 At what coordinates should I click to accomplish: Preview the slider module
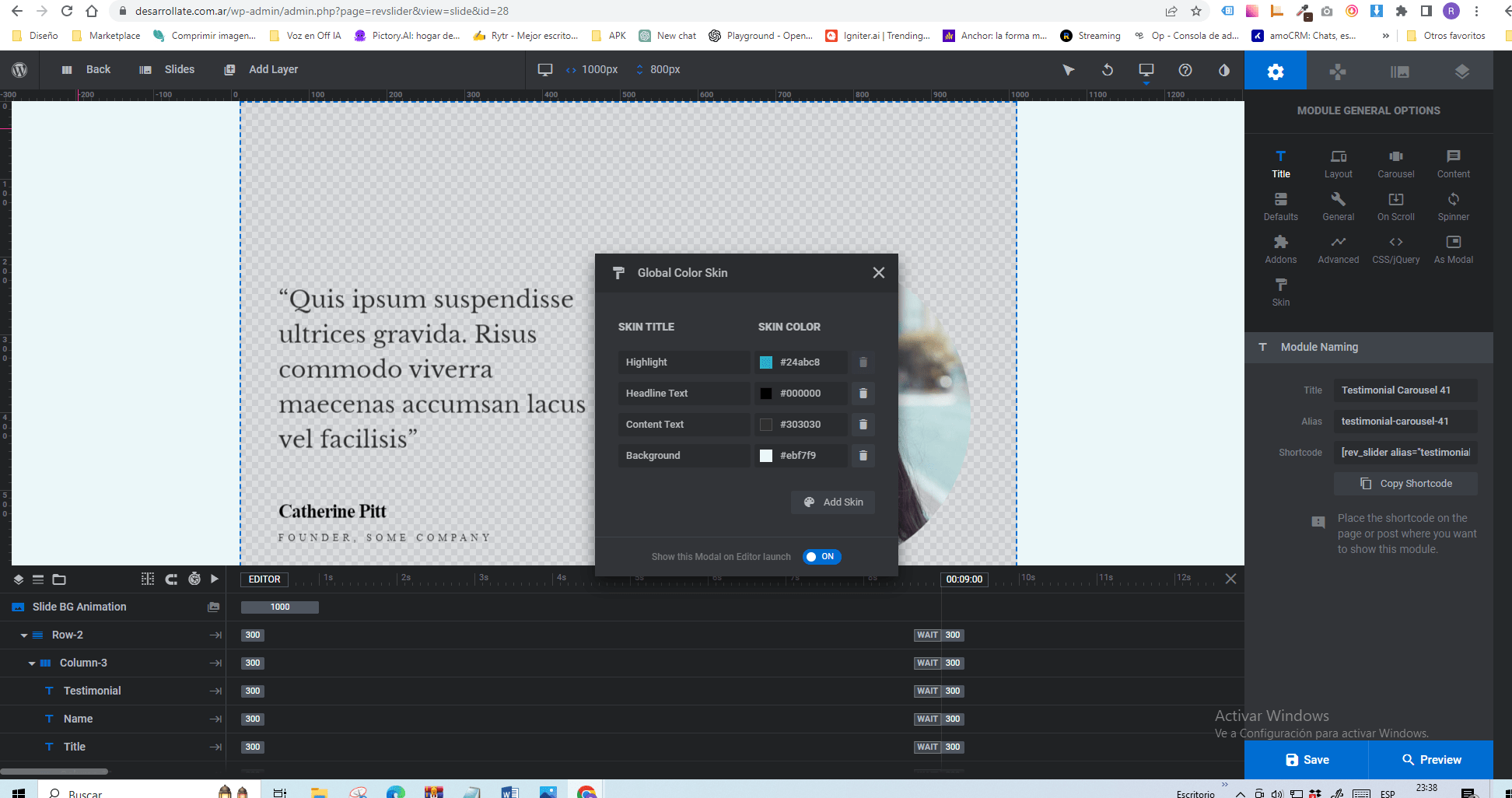click(x=1431, y=760)
